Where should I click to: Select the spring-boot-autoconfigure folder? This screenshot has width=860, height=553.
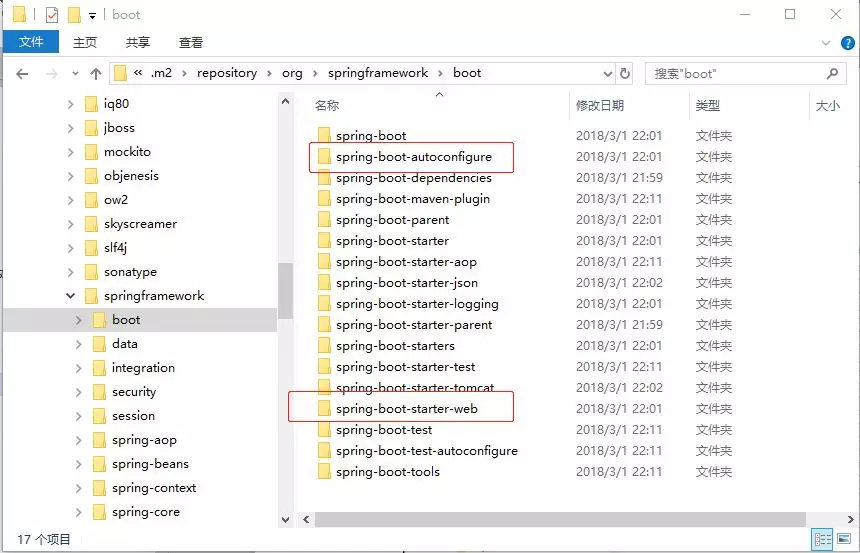point(414,157)
